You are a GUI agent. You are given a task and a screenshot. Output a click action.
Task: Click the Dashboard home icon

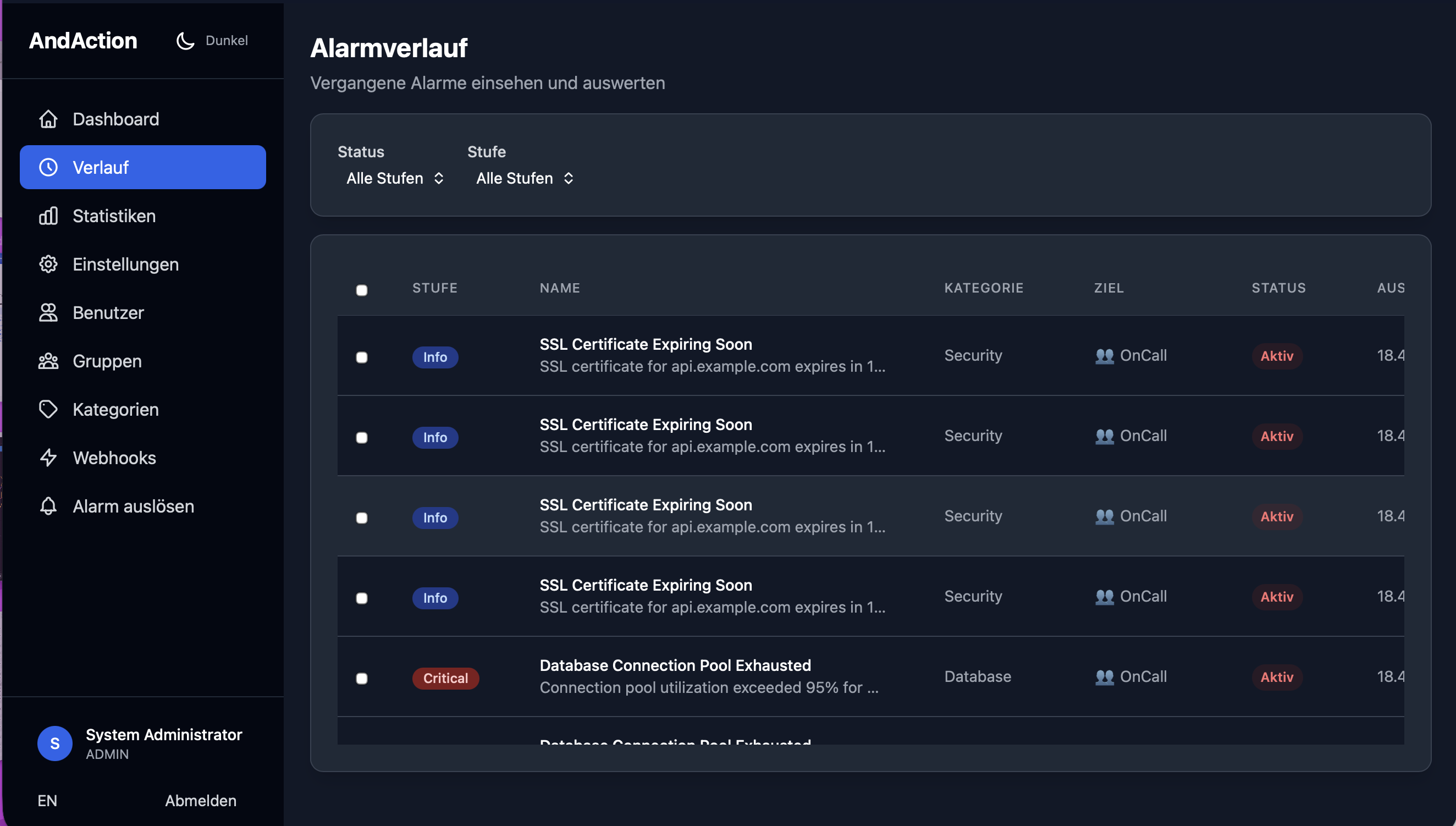(x=48, y=119)
